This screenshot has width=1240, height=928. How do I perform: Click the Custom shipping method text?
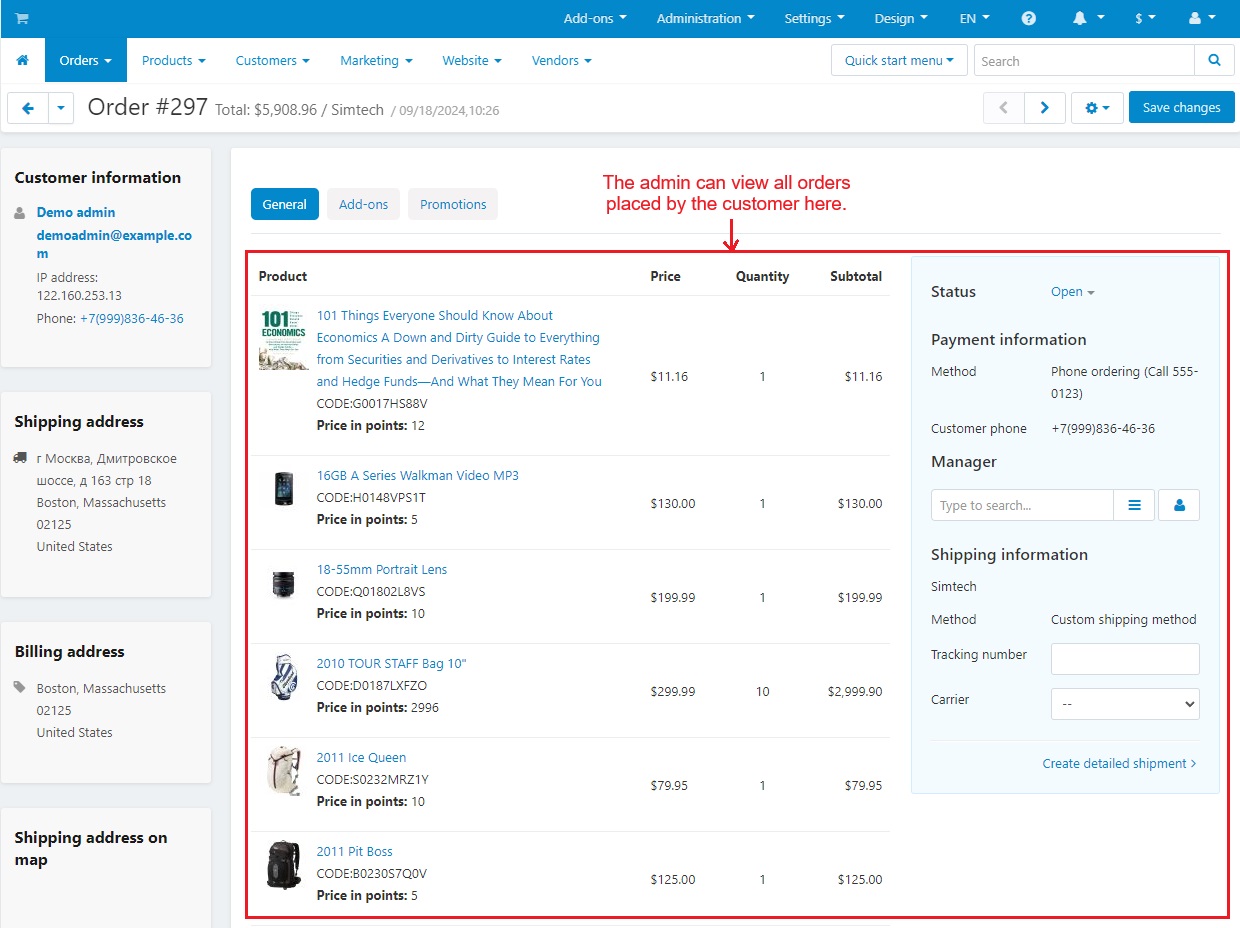(x=1123, y=619)
